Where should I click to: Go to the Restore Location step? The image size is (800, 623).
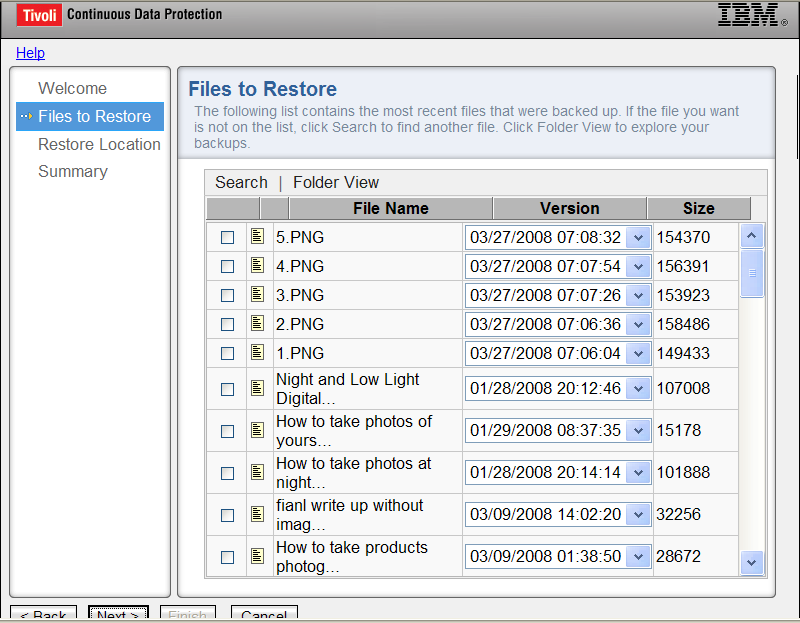(x=99, y=144)
